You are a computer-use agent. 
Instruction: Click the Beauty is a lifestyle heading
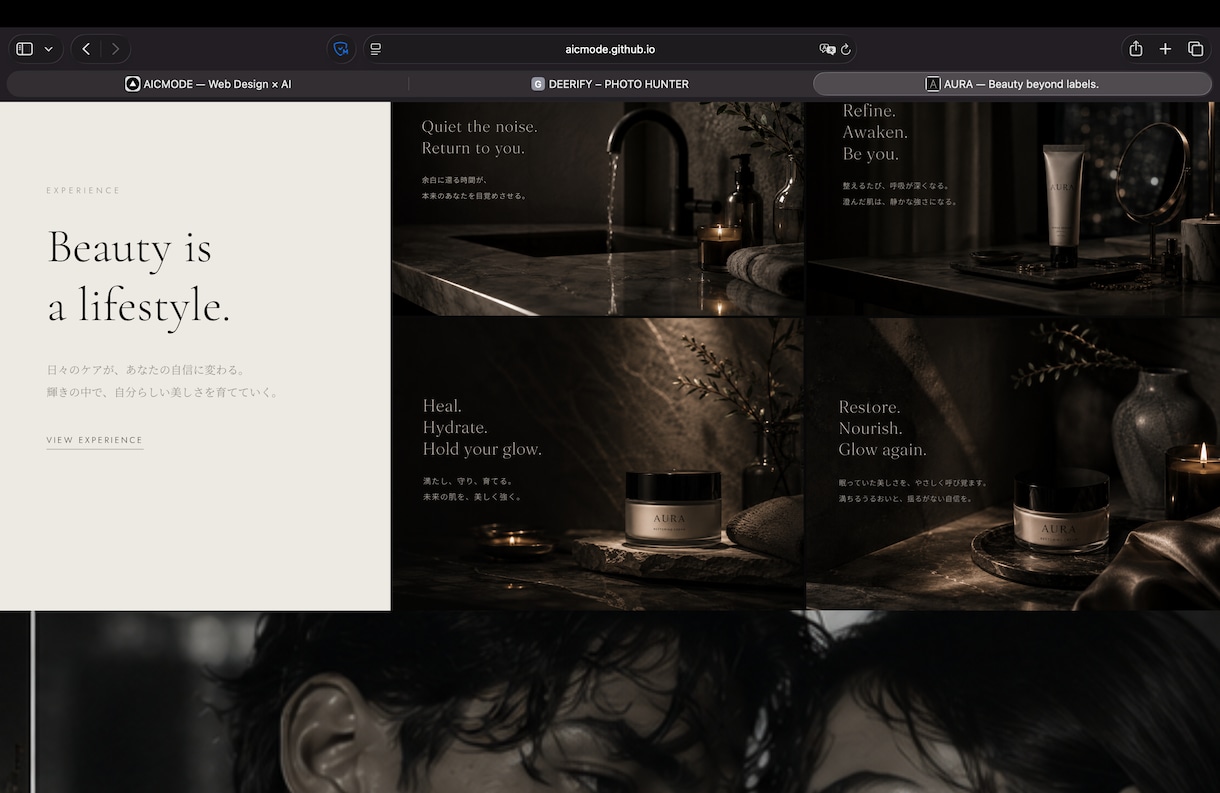coord(139,276)
